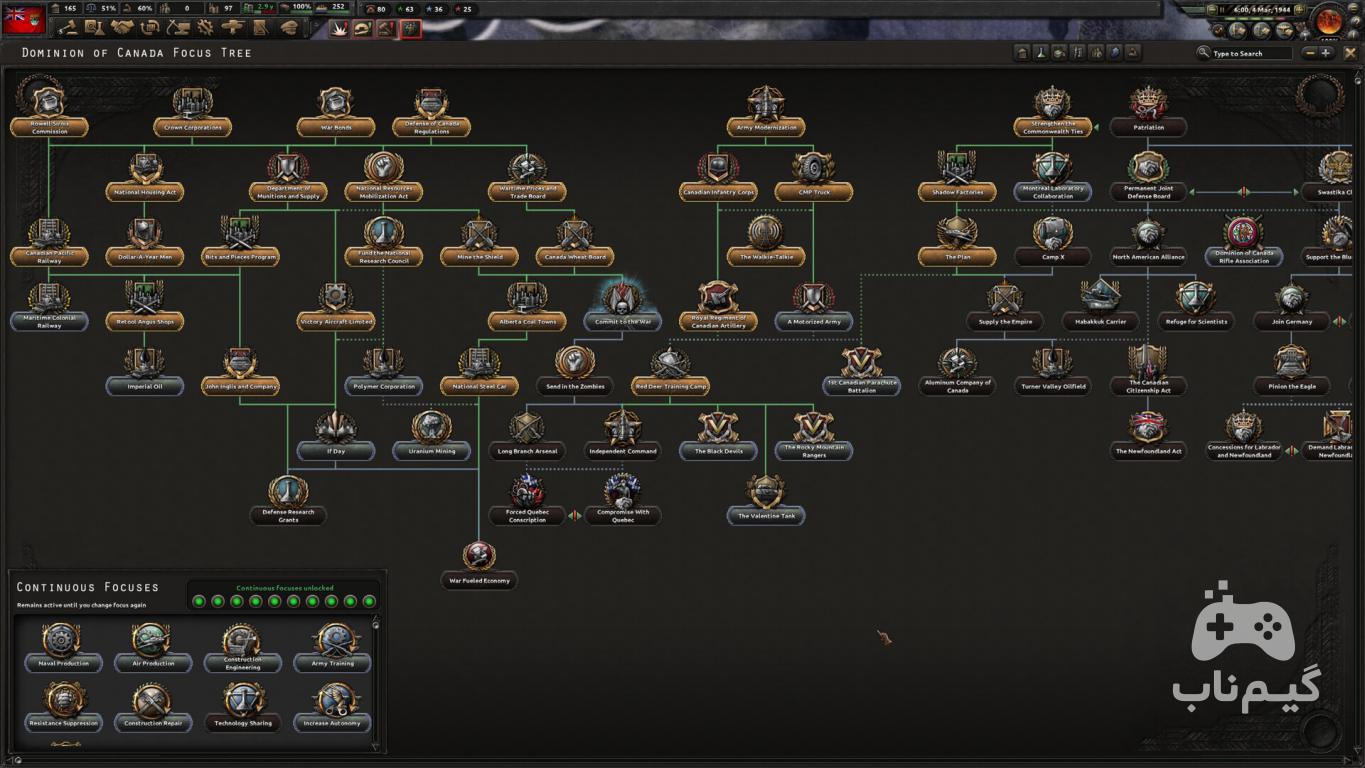
Task: Zoom out the focus tree with minus
Action: (1309, 53)
